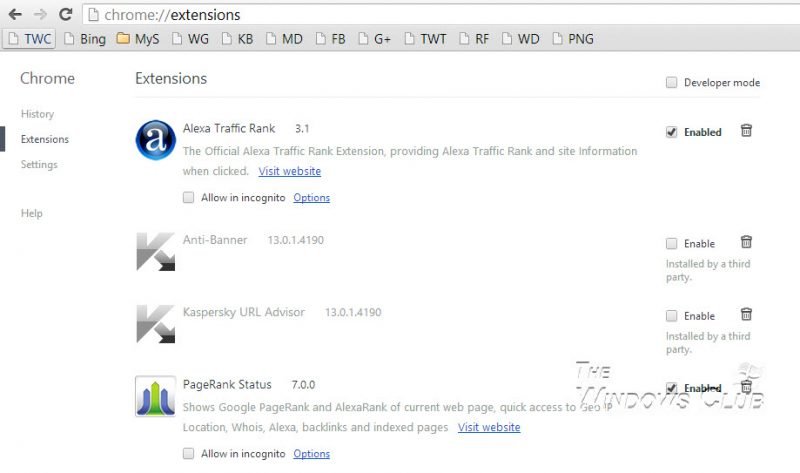Viewport: 800px width, 473px height.
Task: Delete Alexa Traffic Rank with trash icon
Action: 746,131
